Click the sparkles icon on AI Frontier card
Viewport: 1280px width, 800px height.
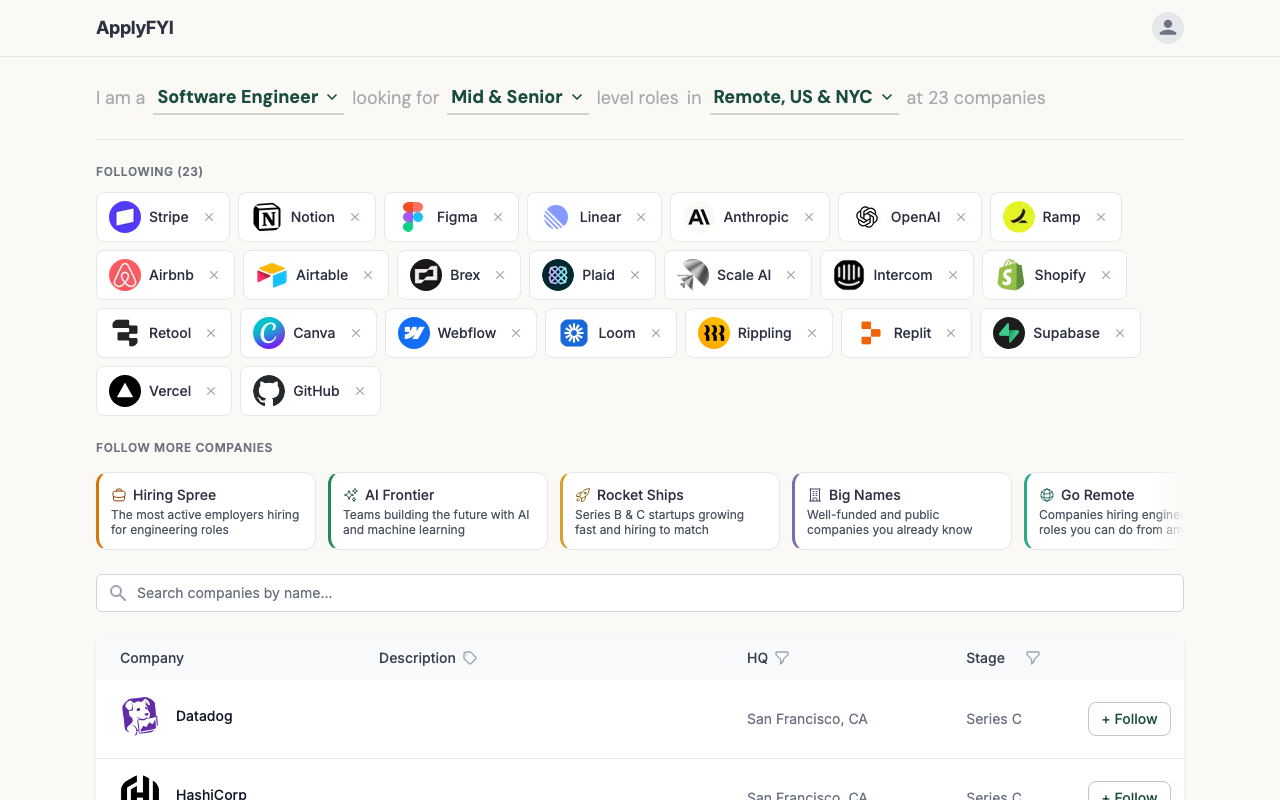(351, 494)
